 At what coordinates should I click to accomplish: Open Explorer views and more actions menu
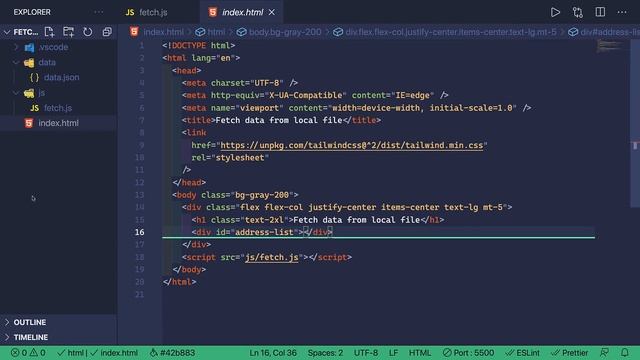pyautogui.click(x=99, y=12)
